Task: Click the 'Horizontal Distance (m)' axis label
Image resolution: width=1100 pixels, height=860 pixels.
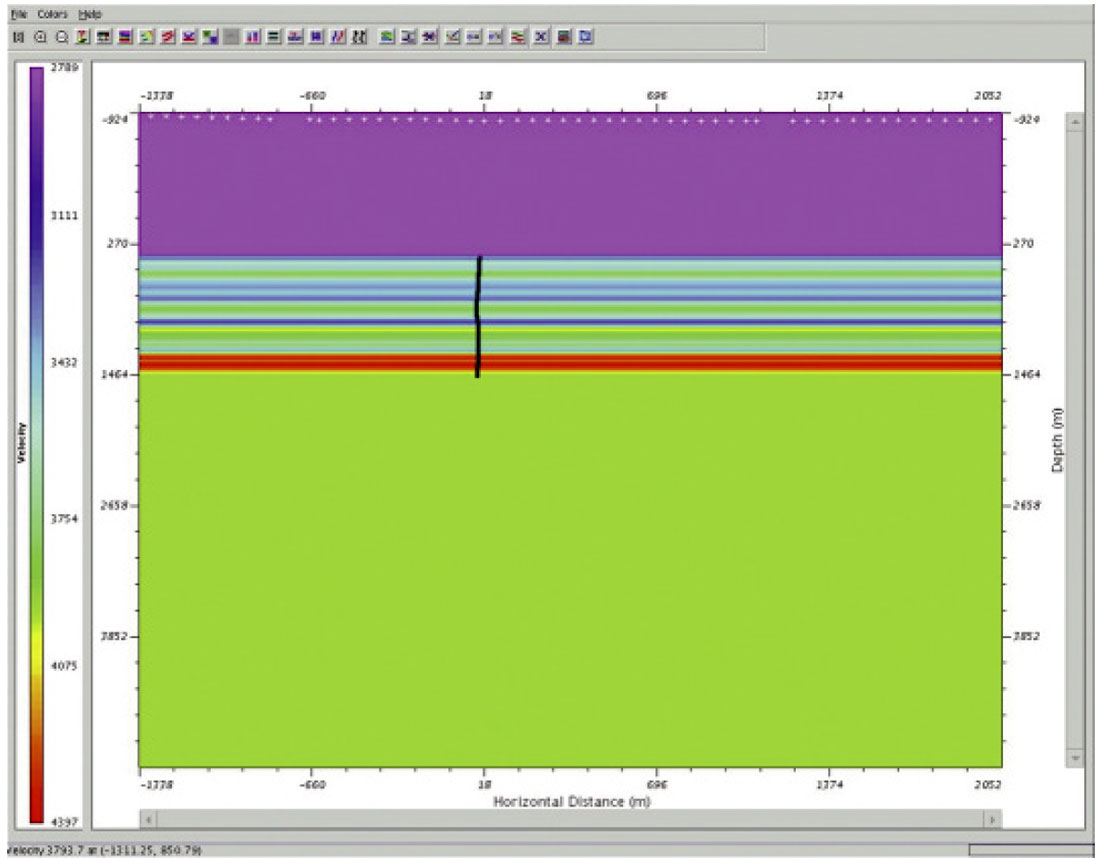Action: (x=572, y=801)
